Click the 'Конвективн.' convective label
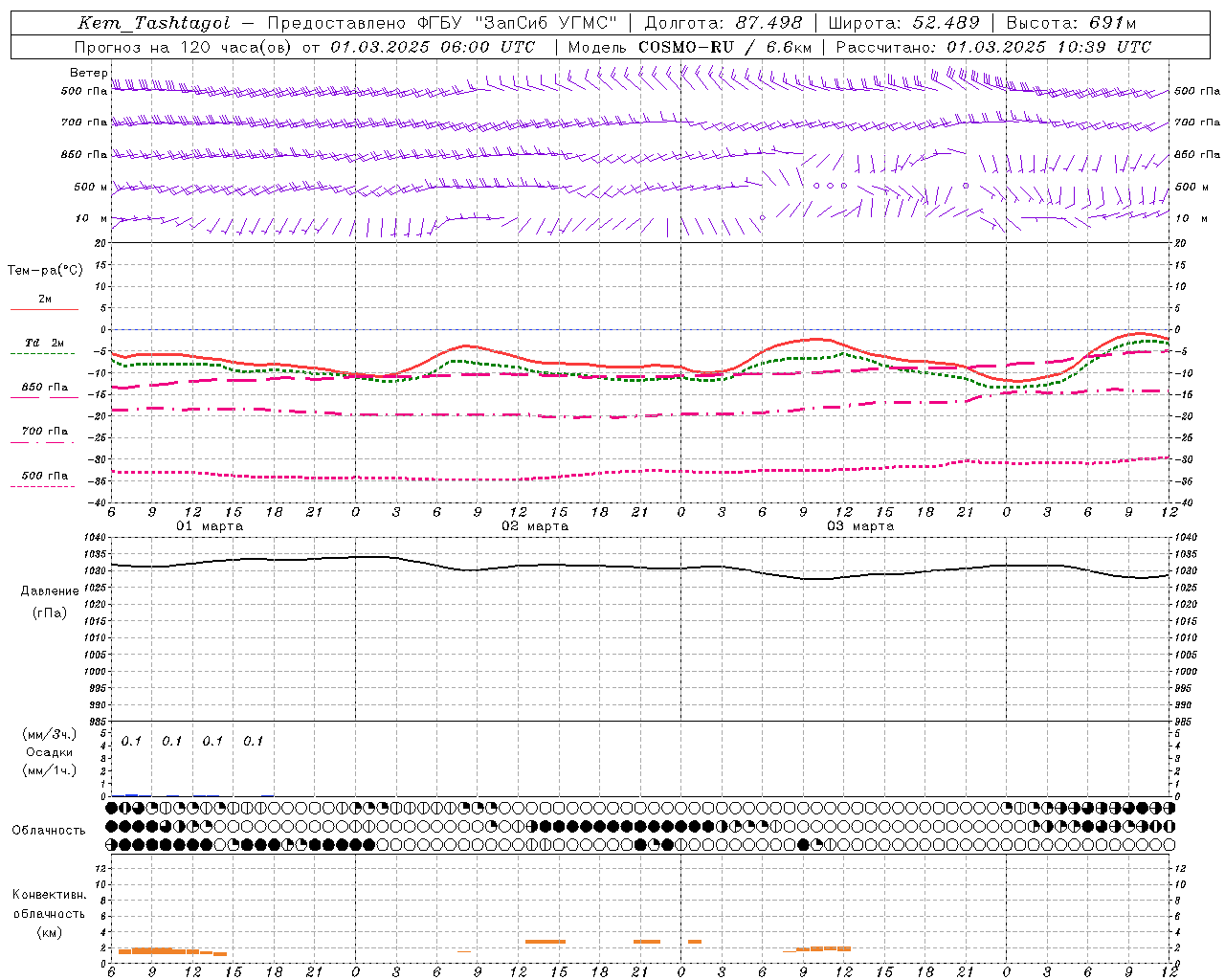Viewport: 1225px width, 980px height. click(49, 895)
